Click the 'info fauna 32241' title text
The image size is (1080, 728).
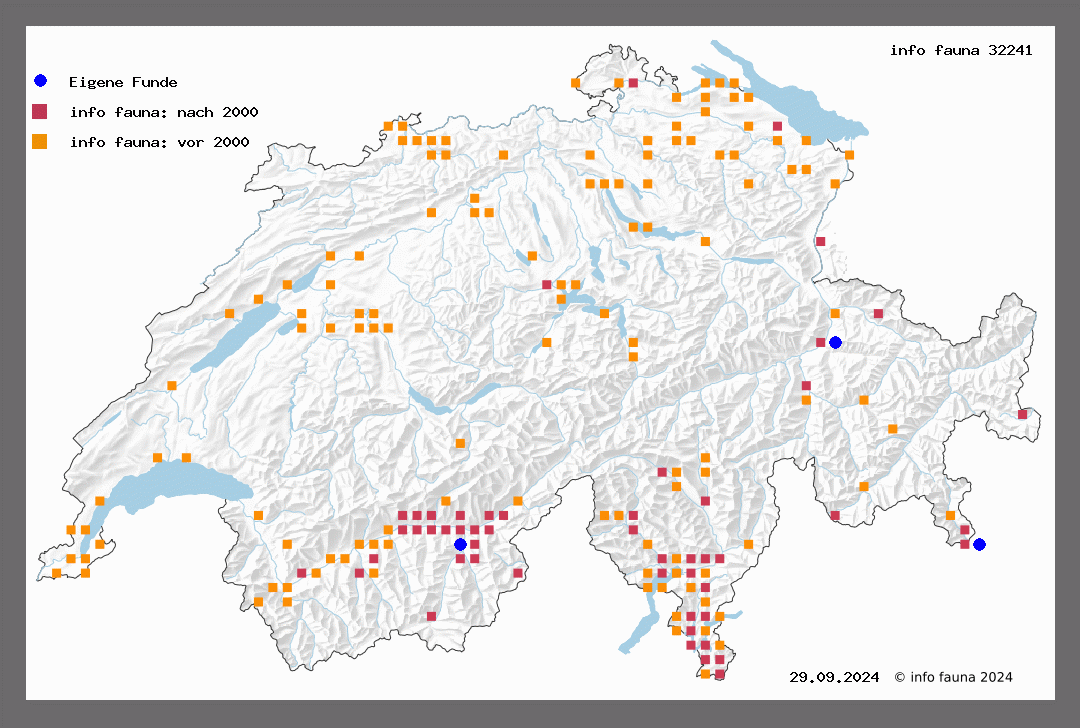click(960, 50)
